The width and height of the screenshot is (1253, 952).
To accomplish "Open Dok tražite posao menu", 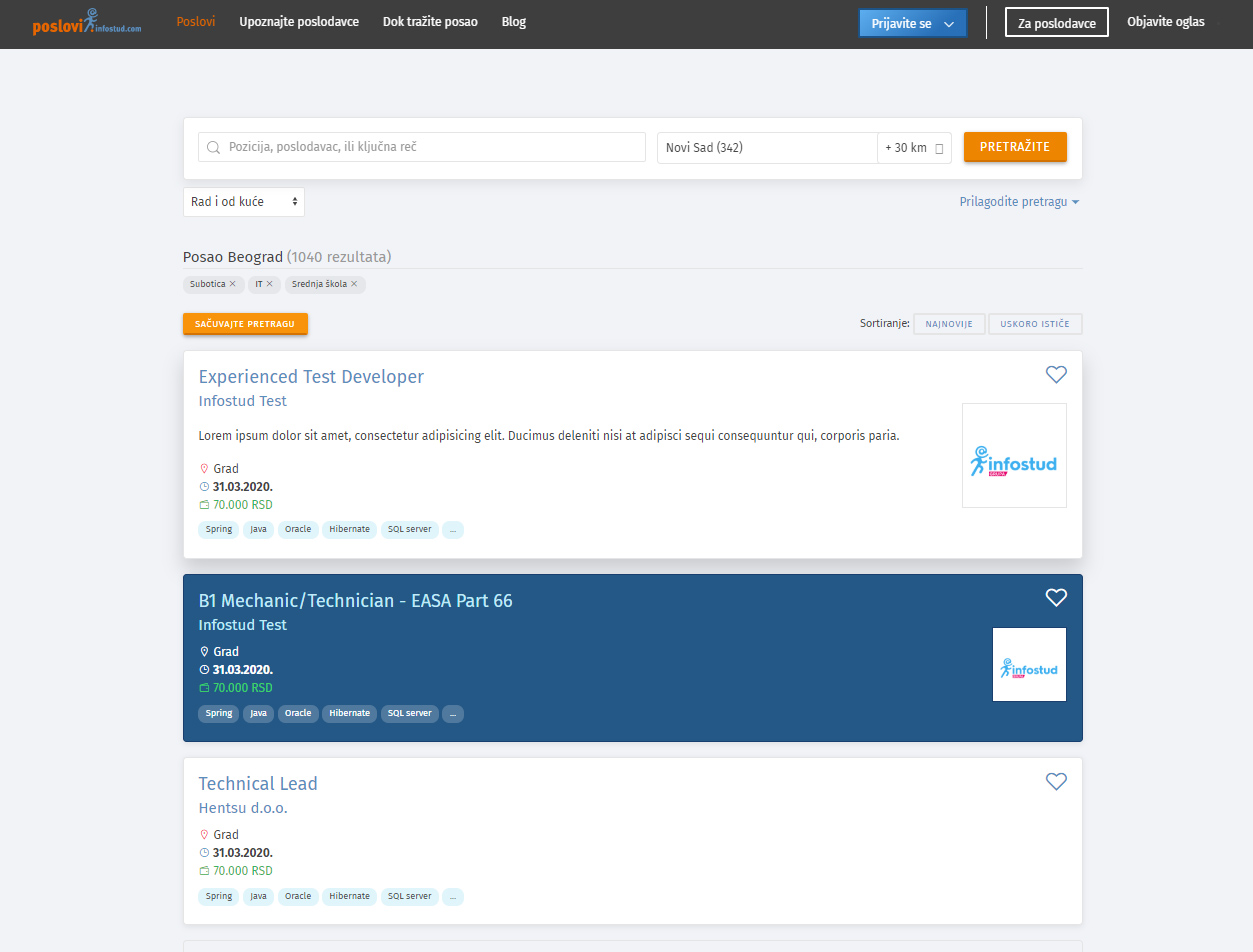I will (x=430, y=22).
